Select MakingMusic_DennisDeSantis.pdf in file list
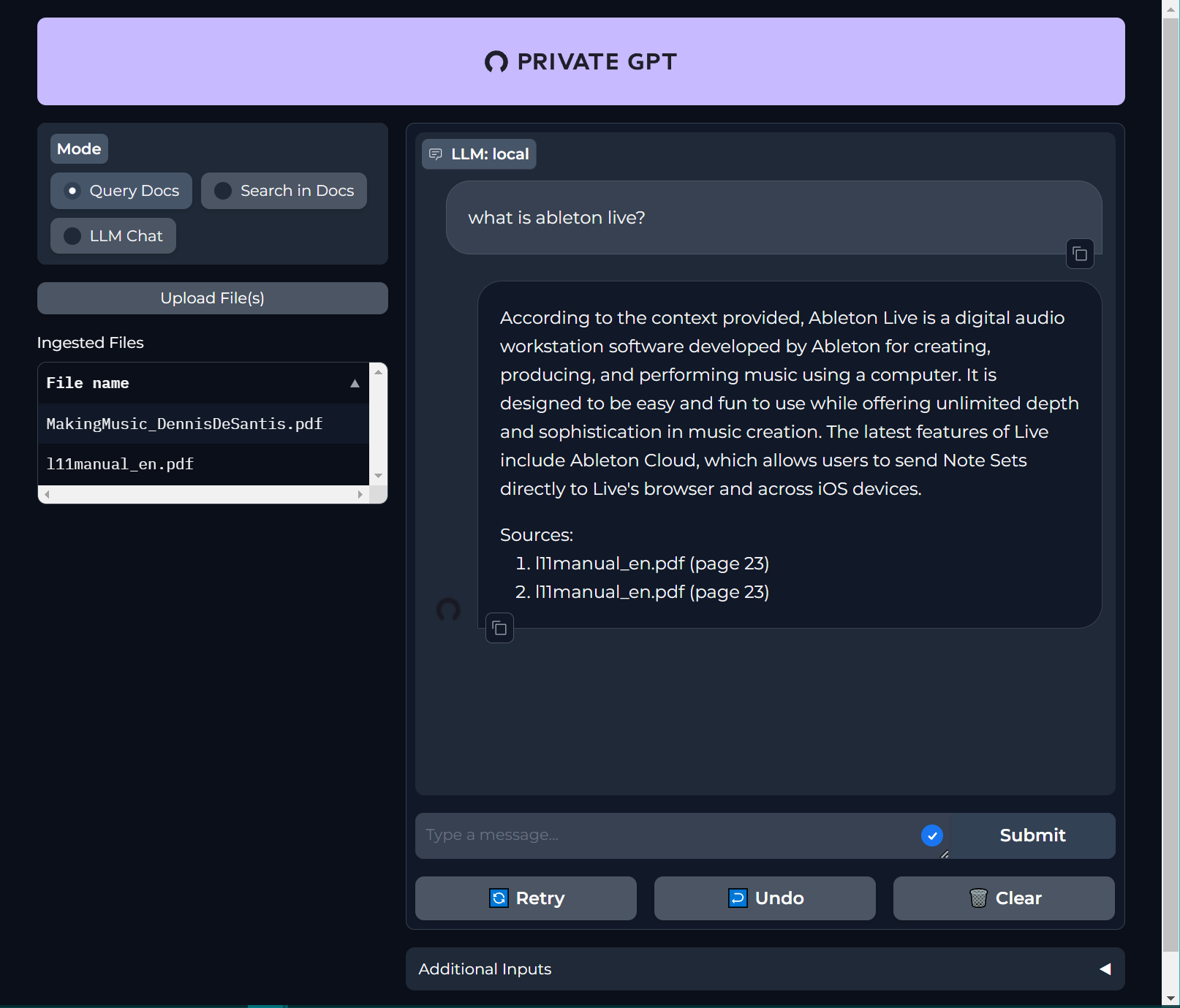The image size is (1180, 1008). (184, 424)
